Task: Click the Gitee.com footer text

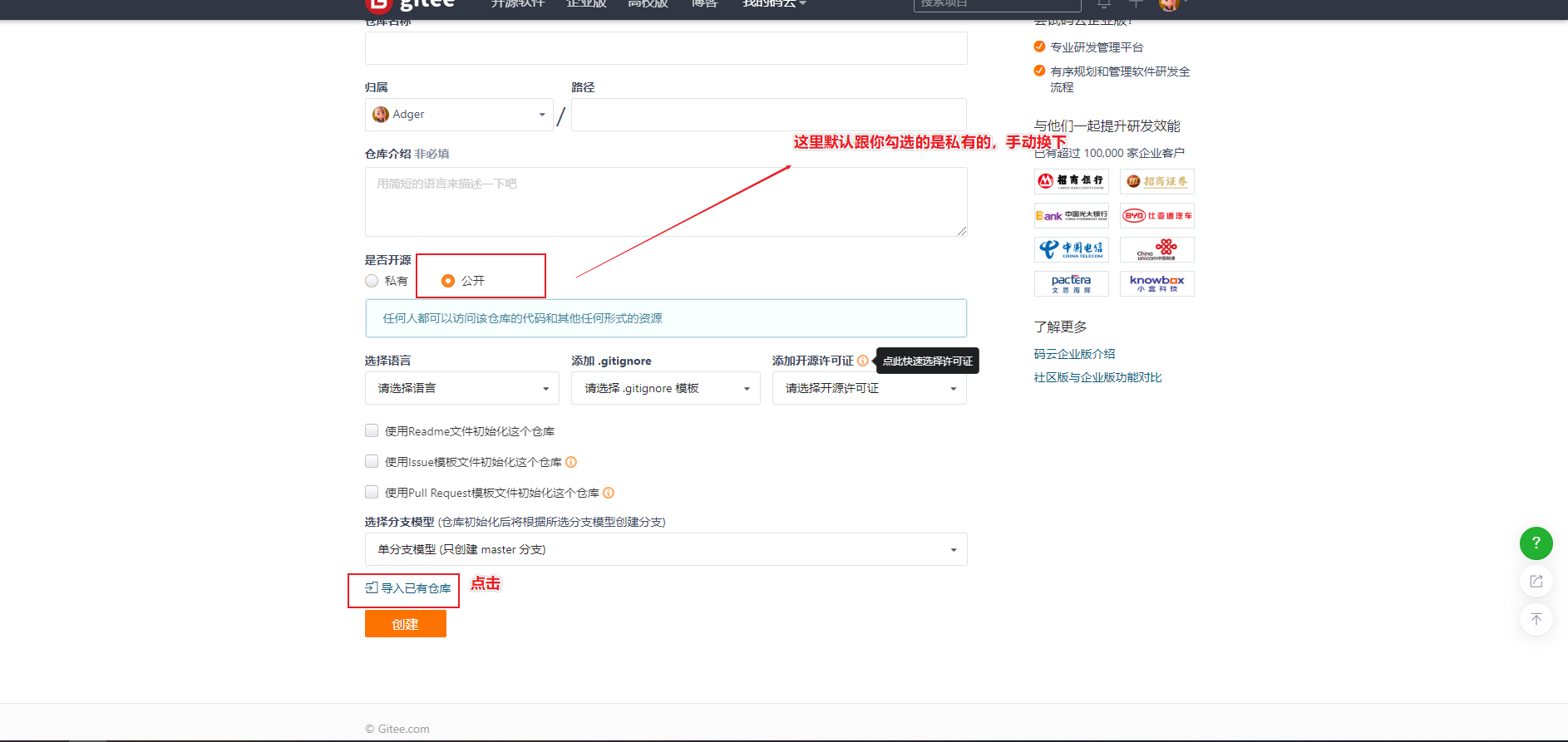Action: (x=397, y=729)
